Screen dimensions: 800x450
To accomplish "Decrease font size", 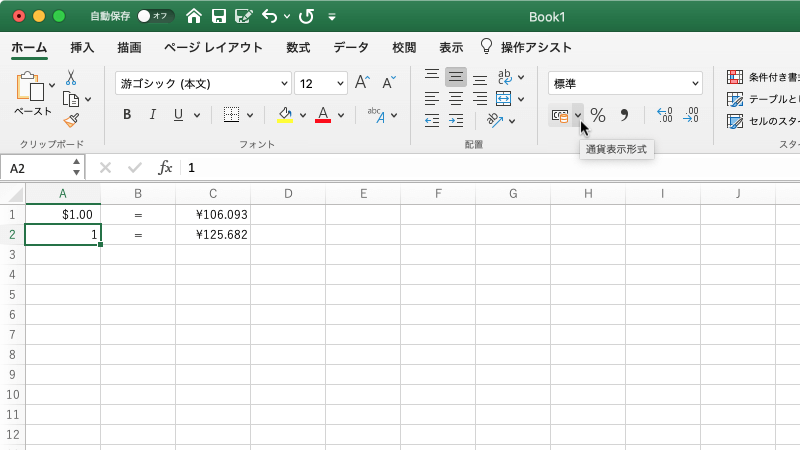I will click(389, 82).
